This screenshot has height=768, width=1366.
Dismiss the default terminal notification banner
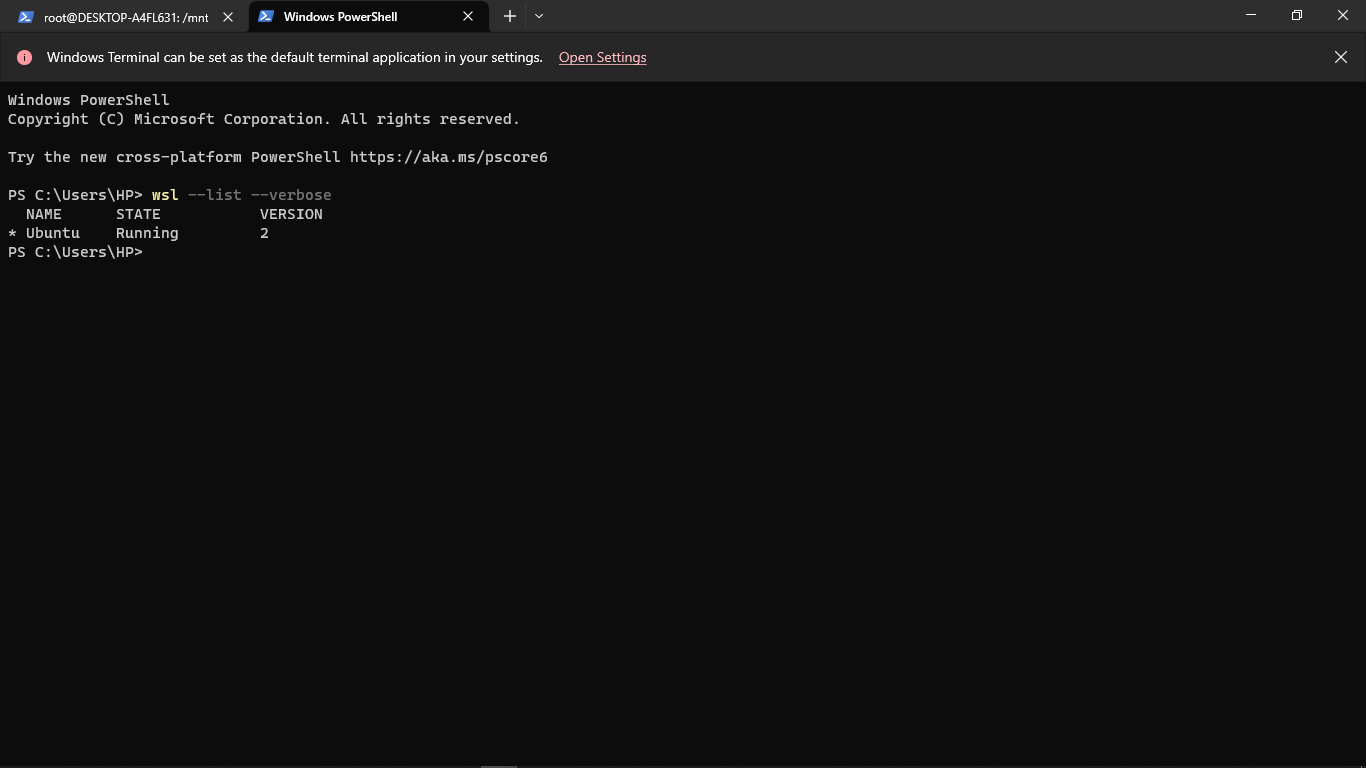pyautogui.click(x=1341, y=57)
